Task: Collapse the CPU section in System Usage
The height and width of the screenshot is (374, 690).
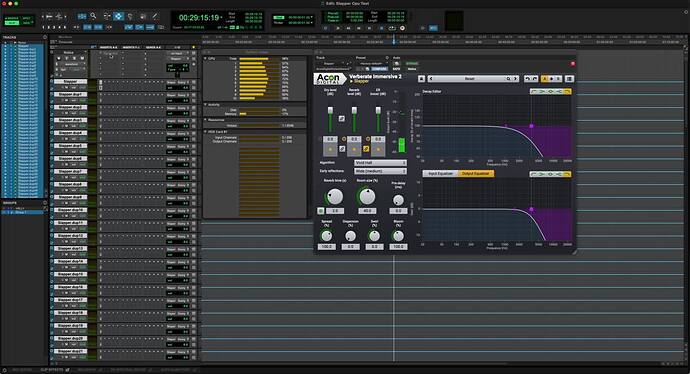Action: [206, 58]
